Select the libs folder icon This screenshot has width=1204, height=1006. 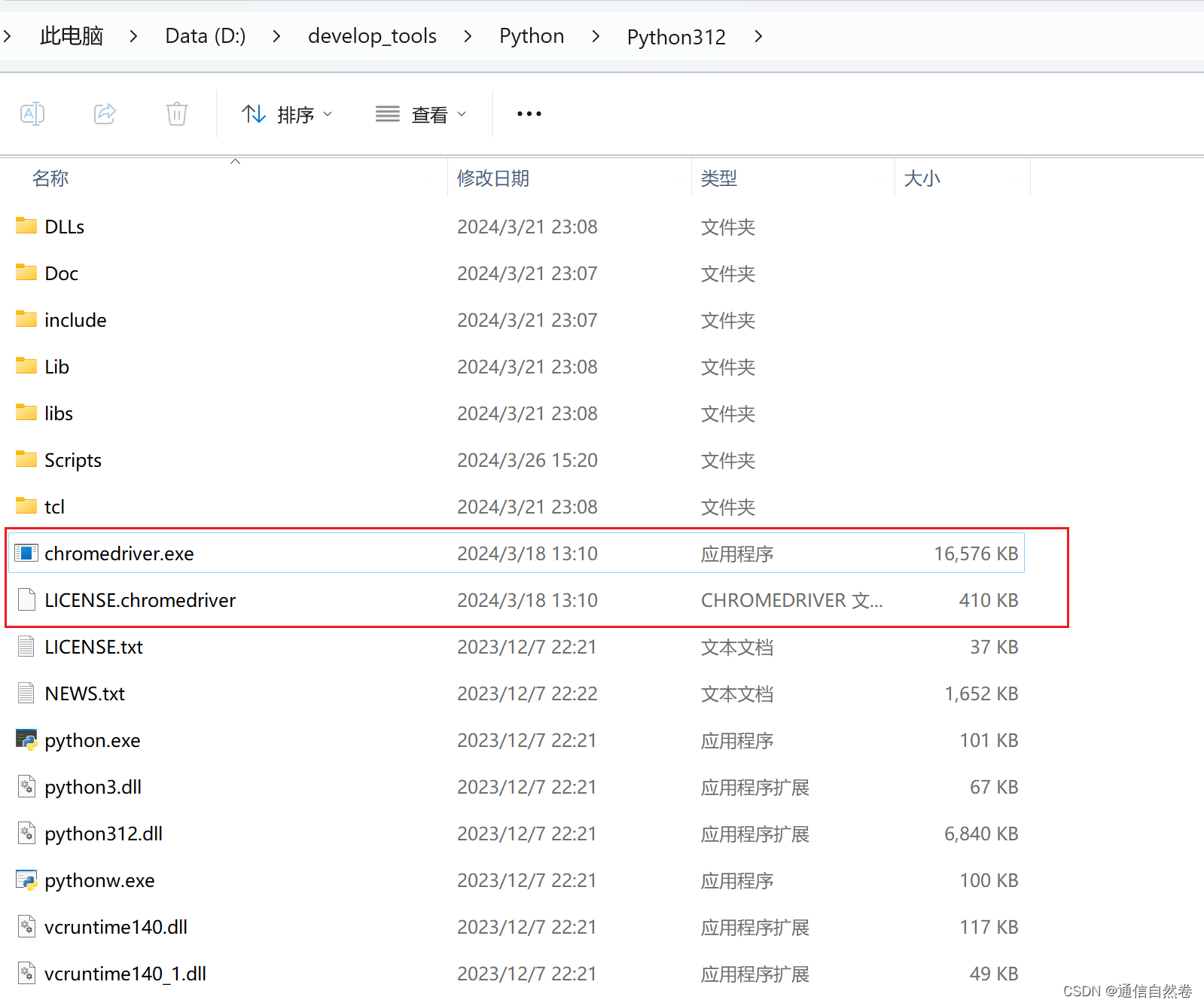pyautogui.click(x=26, y=413)
